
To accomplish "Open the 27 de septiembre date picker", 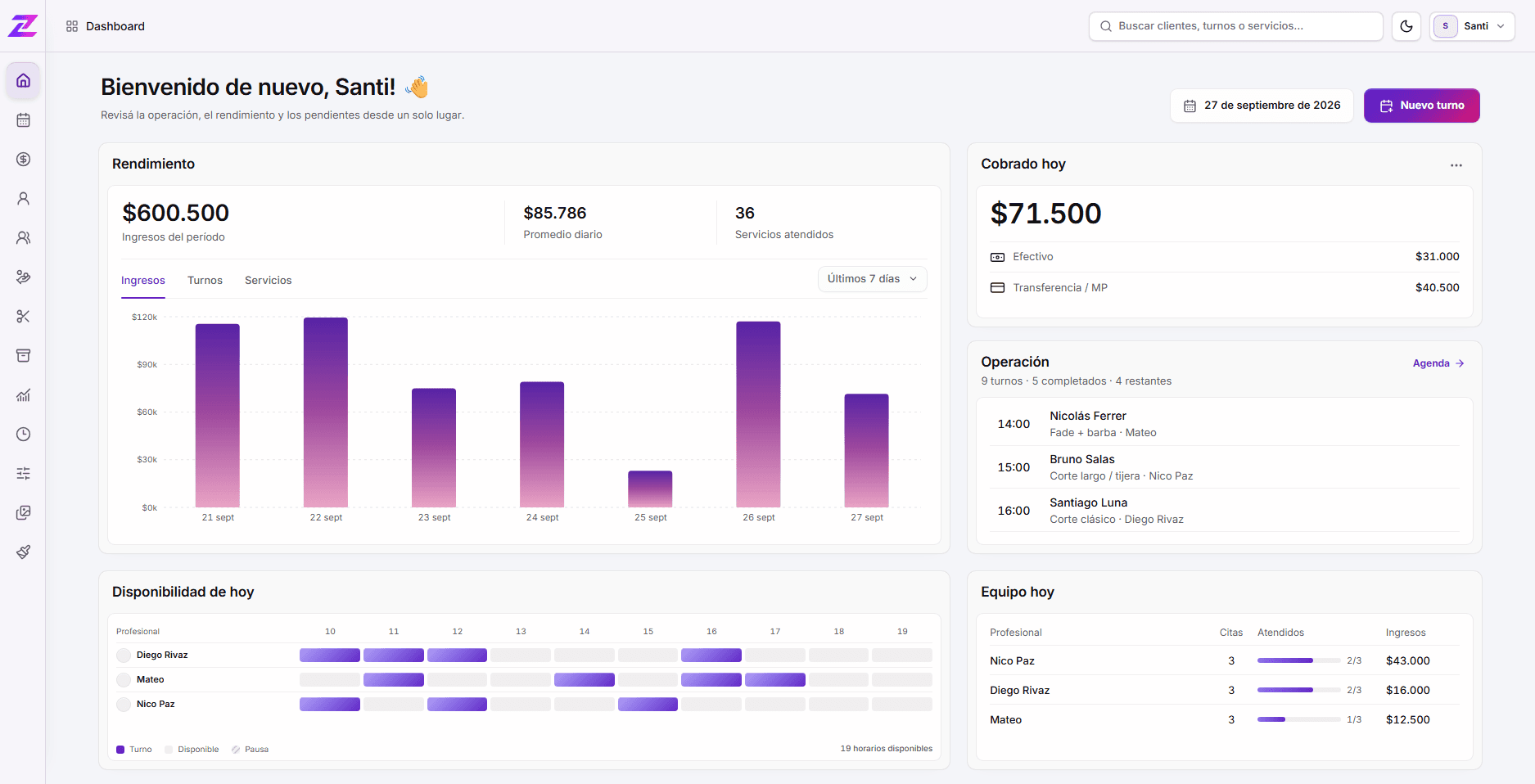I will point(1262,106).
